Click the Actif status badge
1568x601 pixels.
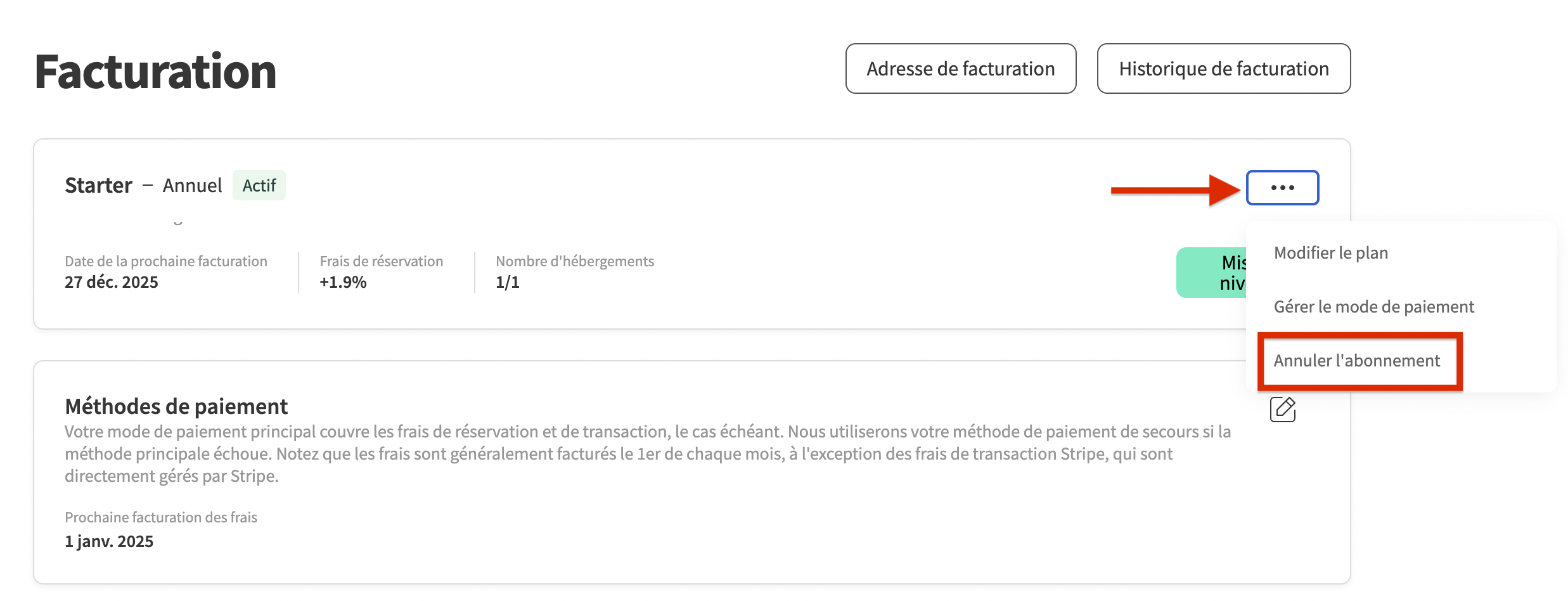tap(259, 185)
